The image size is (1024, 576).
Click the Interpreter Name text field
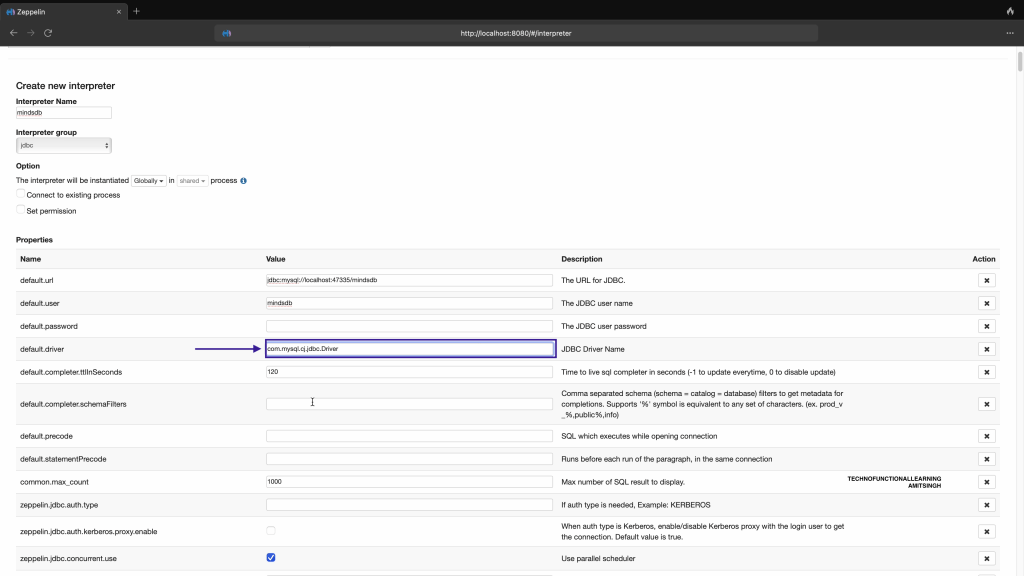coord(63,113)
